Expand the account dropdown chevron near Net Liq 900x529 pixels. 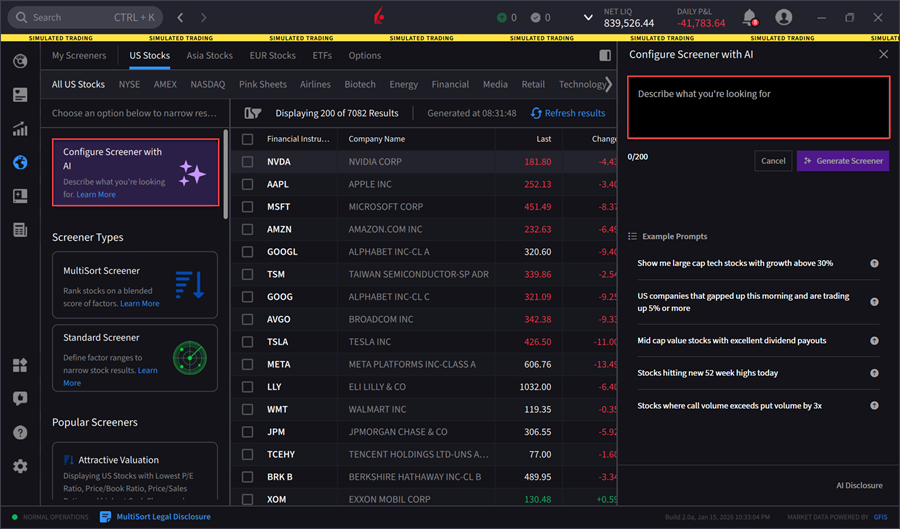click(587, 17)
